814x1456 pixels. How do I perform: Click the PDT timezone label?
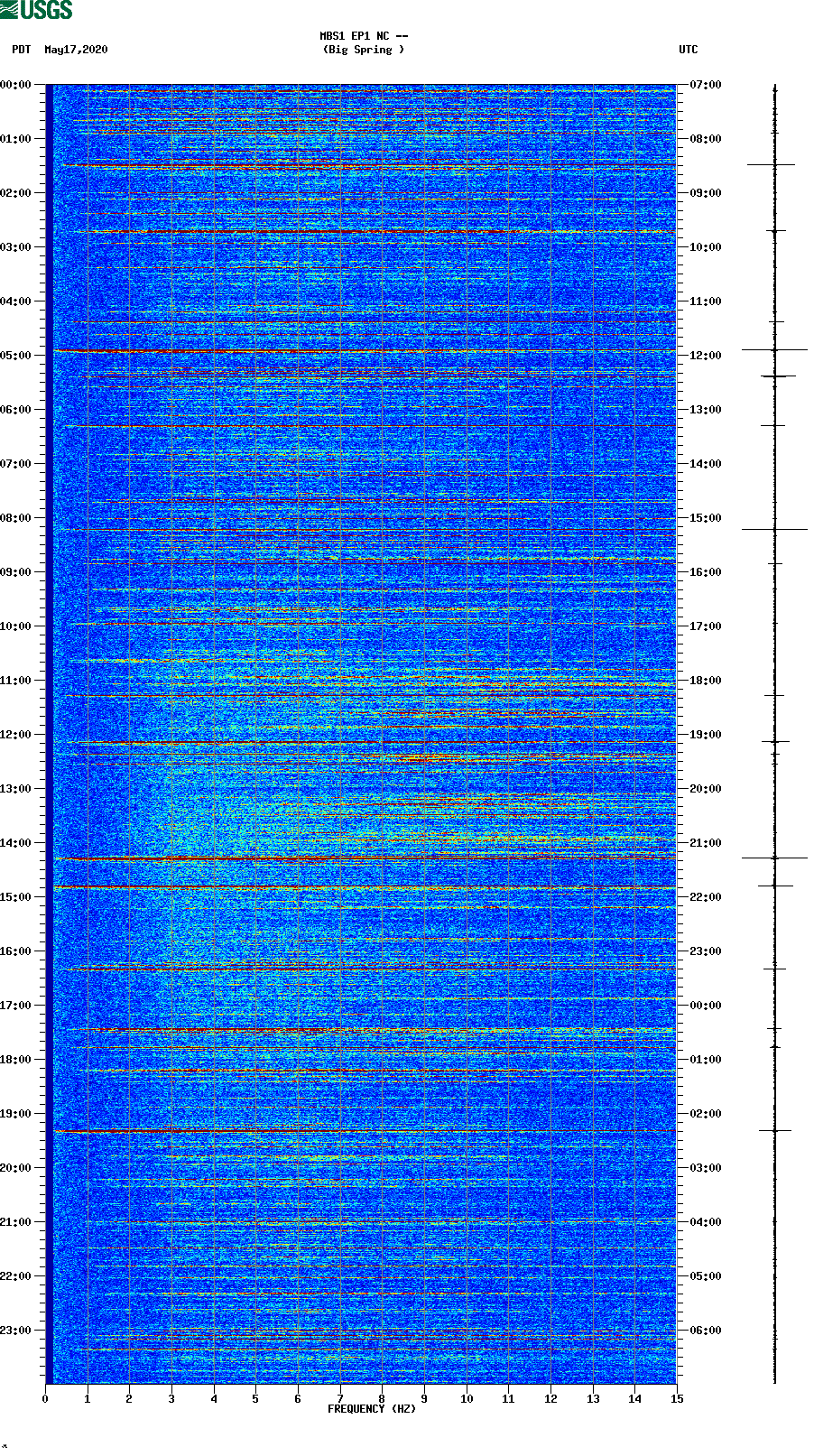22,50
